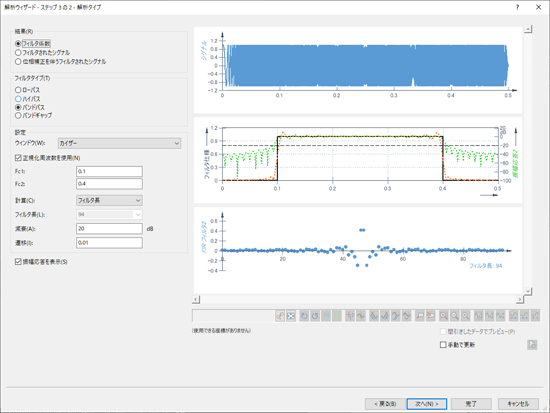Click the comment bubble annotation icon
The image size is (550, 413).
click(420, 316)
